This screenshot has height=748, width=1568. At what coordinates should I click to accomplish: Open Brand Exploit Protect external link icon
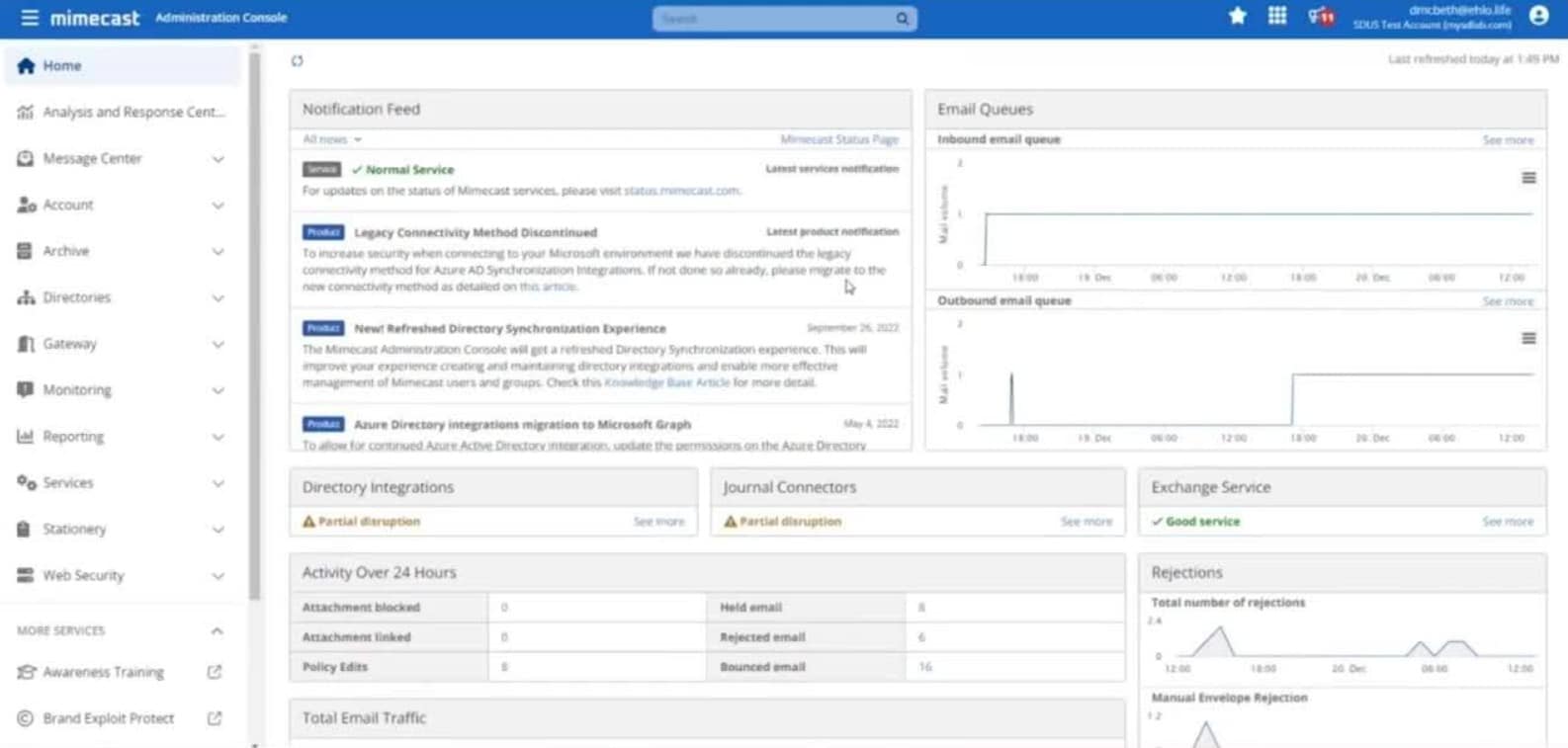[215, 718]
